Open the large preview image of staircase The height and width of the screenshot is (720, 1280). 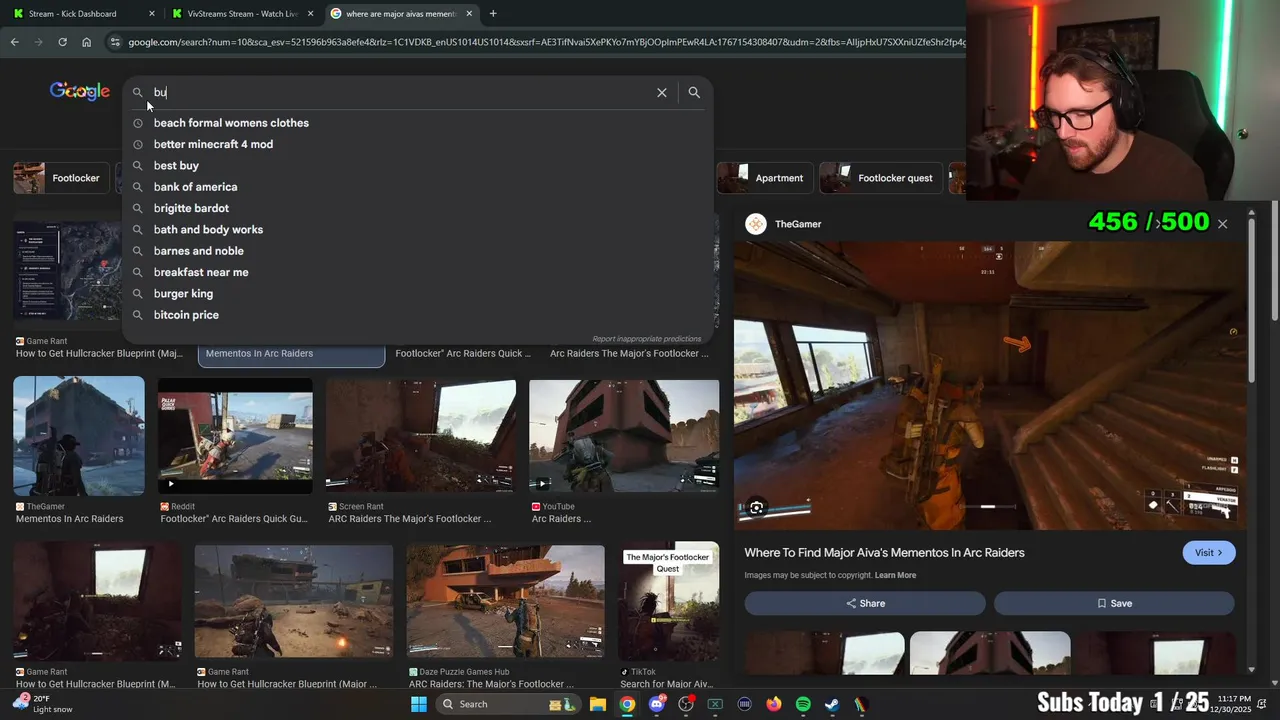990,385
